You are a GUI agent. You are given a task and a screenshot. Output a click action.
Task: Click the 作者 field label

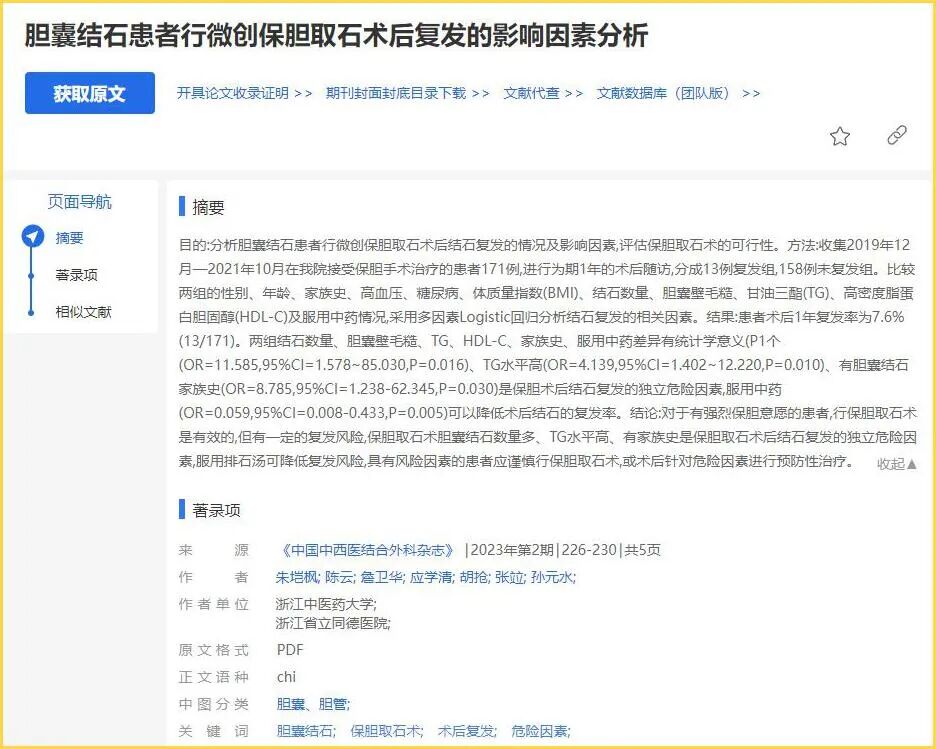213,577
